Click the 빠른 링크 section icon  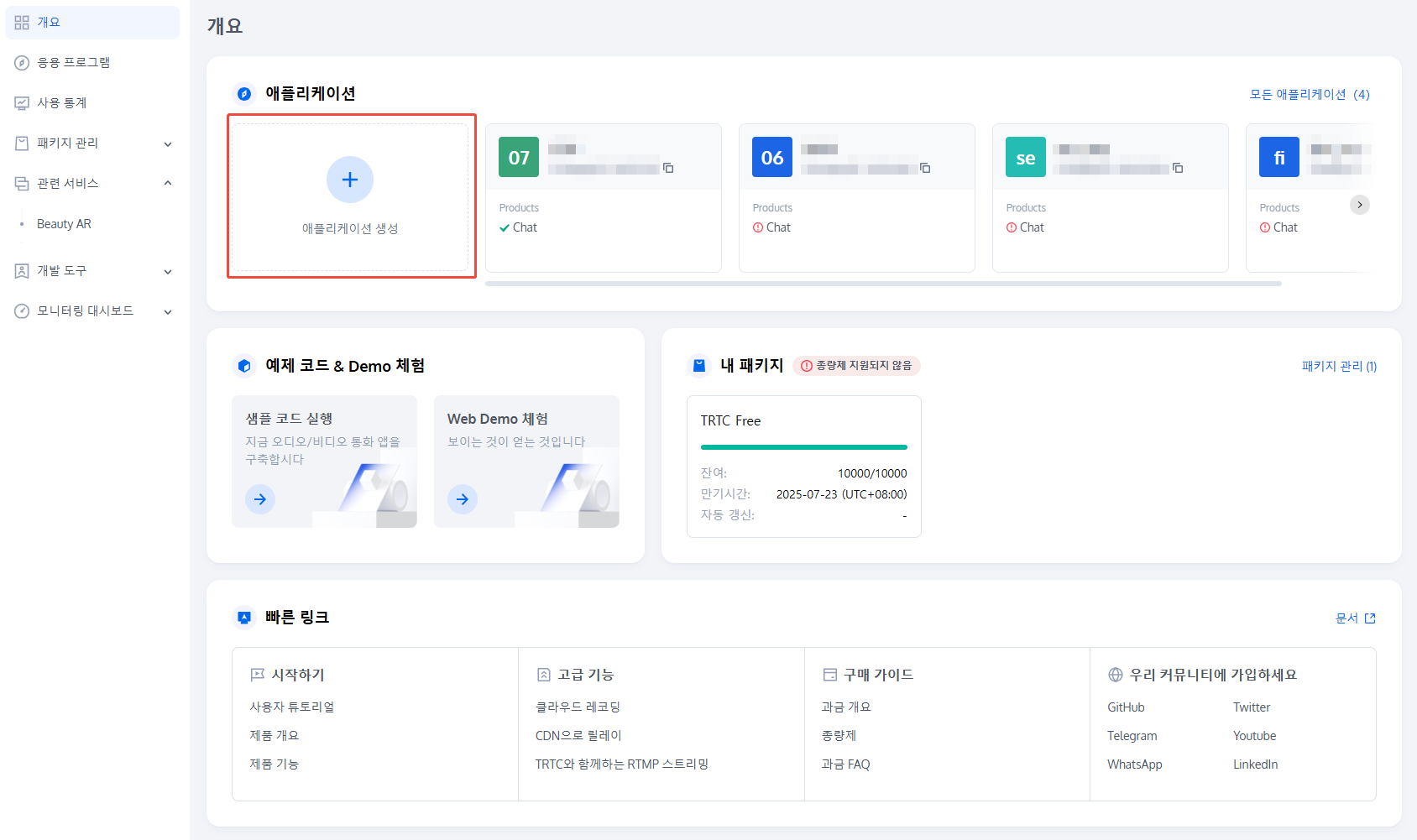point(244,618)
